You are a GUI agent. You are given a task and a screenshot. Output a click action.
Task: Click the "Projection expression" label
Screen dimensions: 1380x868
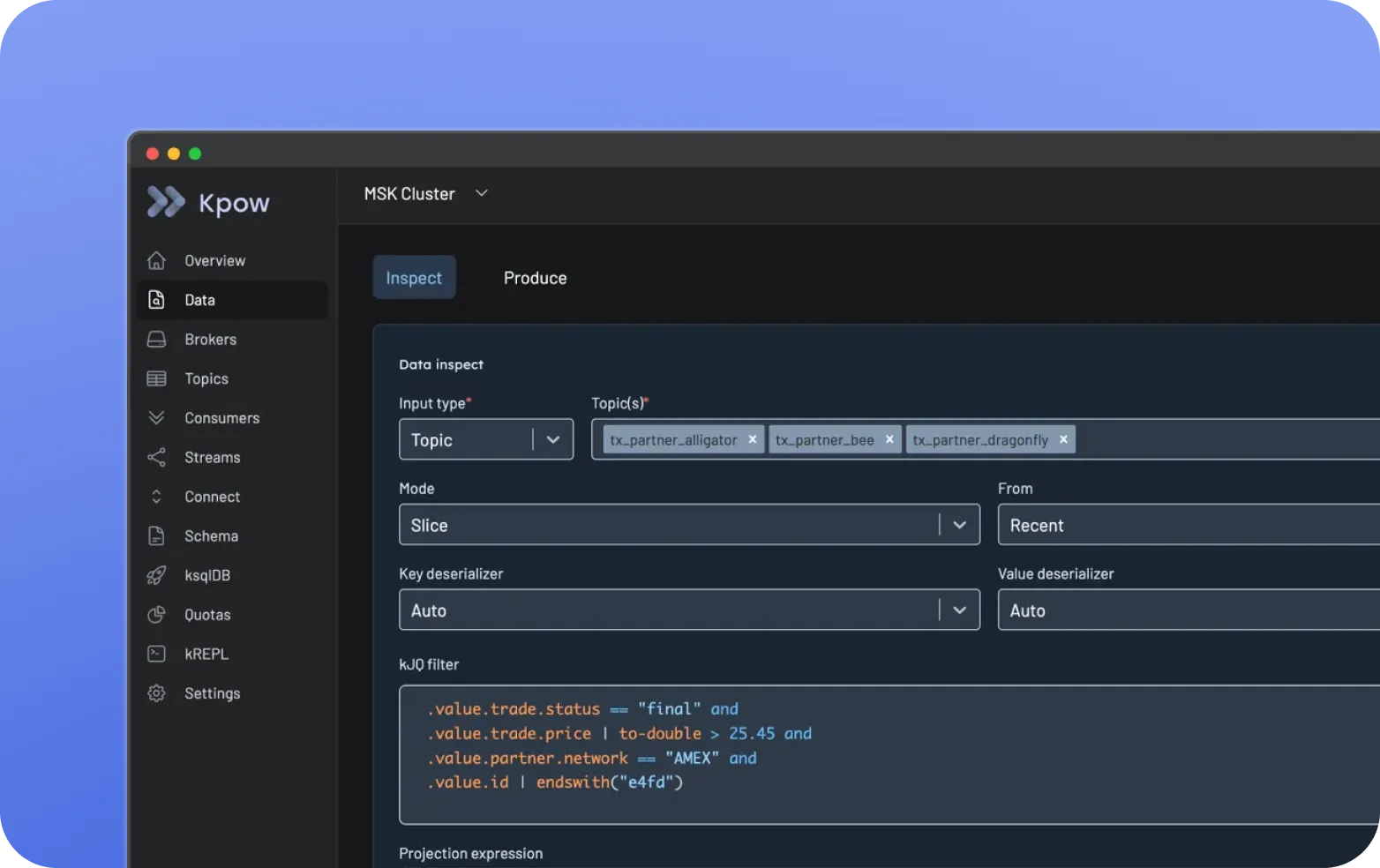pos(470,853)
